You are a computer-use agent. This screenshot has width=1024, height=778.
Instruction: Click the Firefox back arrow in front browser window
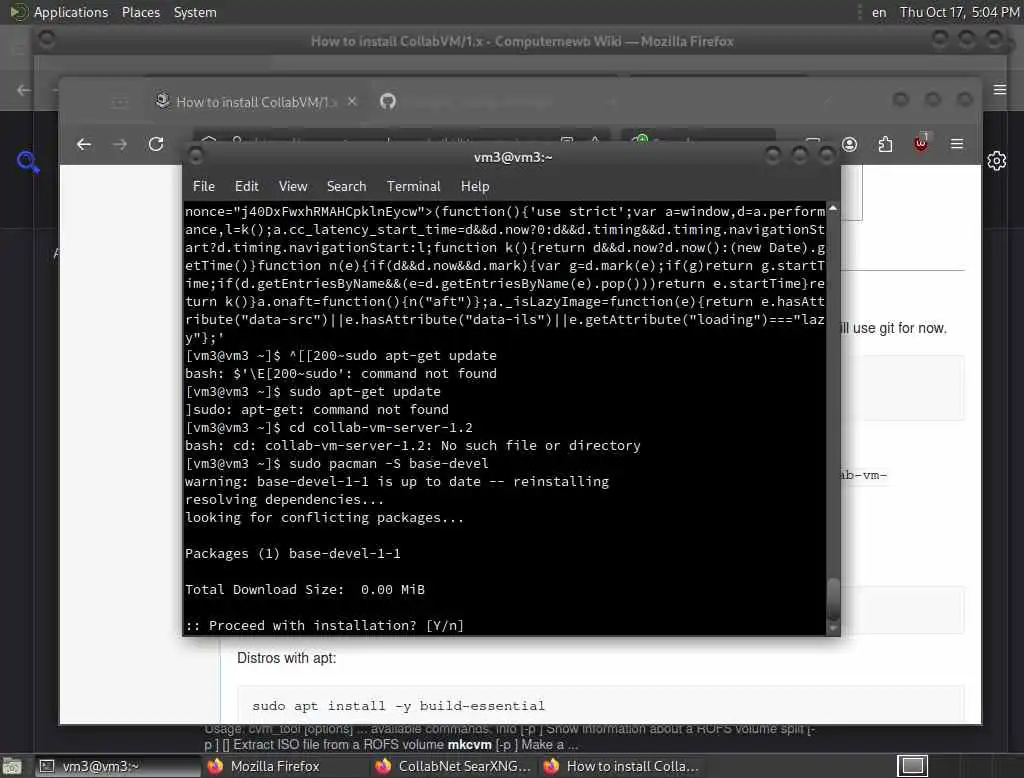coord(84,144)
